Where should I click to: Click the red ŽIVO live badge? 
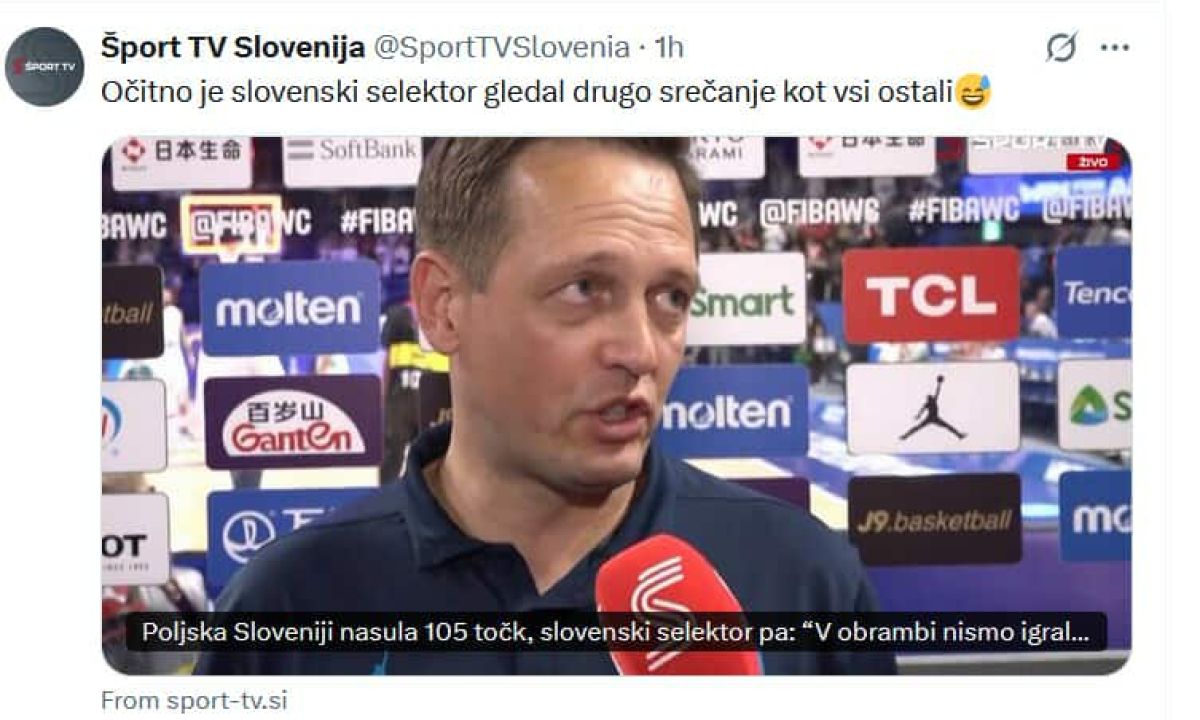[1092, 162]
